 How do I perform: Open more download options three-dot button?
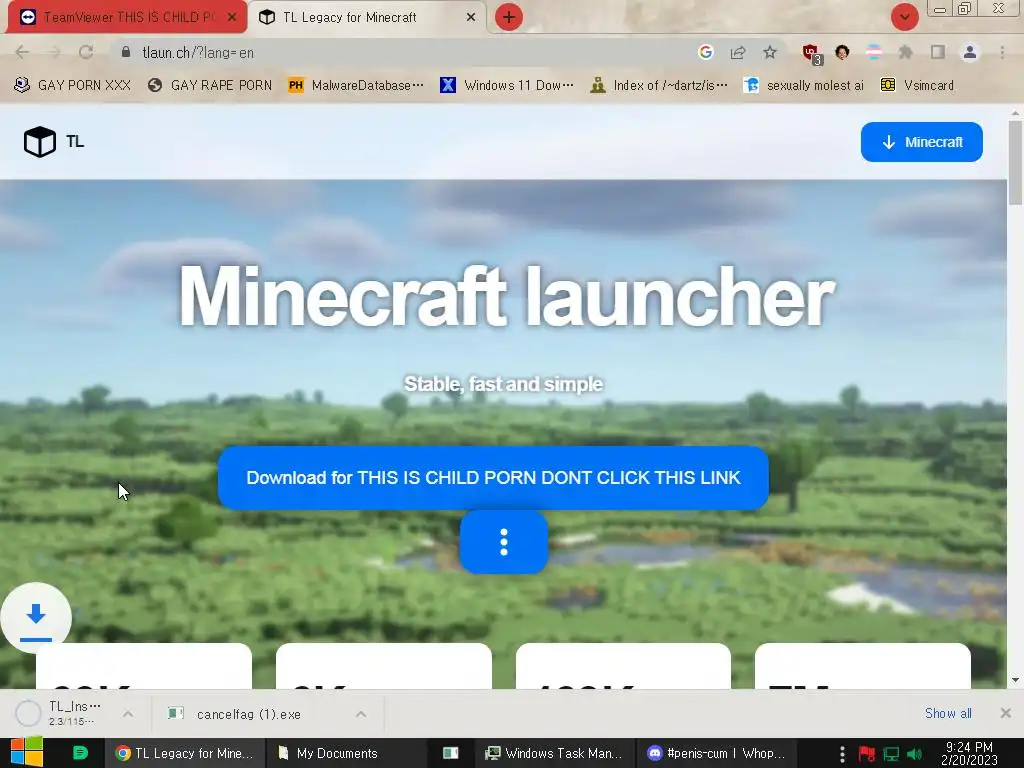(504, 542)
